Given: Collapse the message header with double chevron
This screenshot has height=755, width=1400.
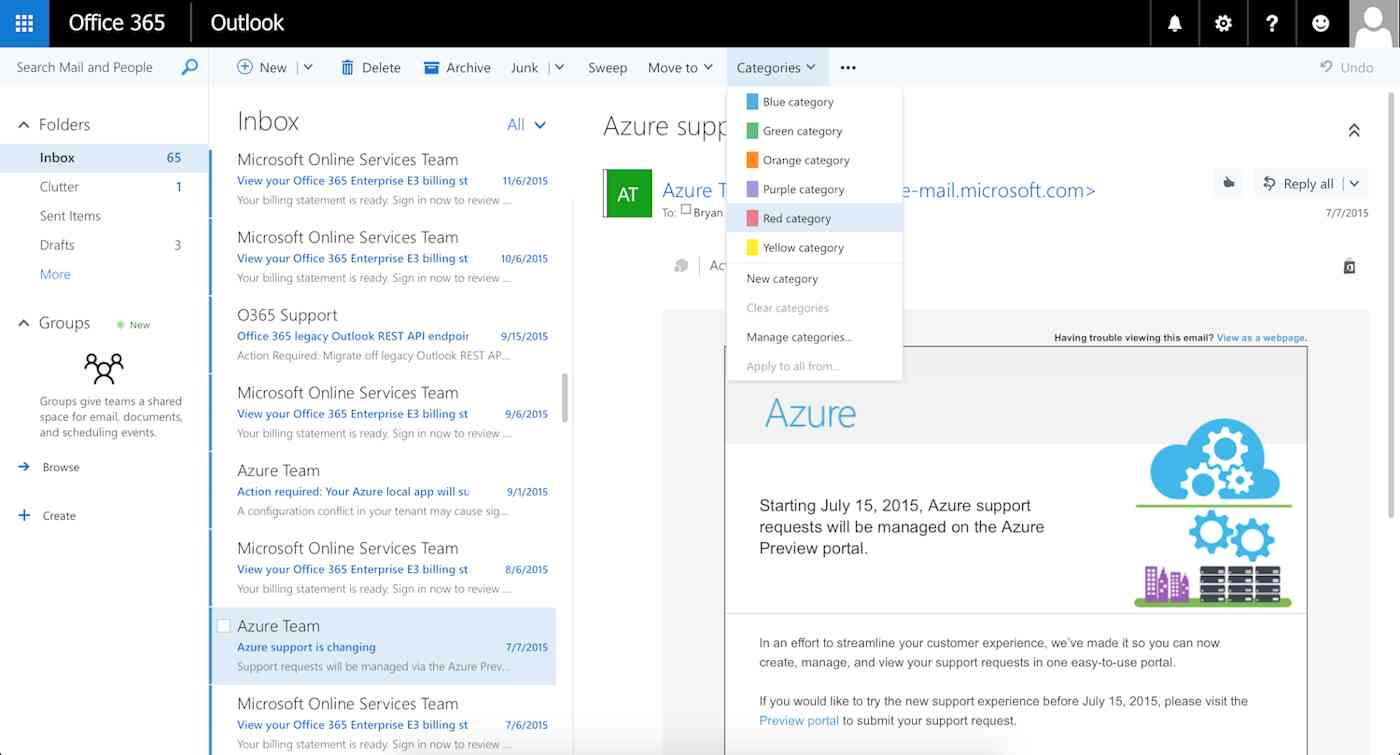Looking at the screenshot, I should (1354, 130).
